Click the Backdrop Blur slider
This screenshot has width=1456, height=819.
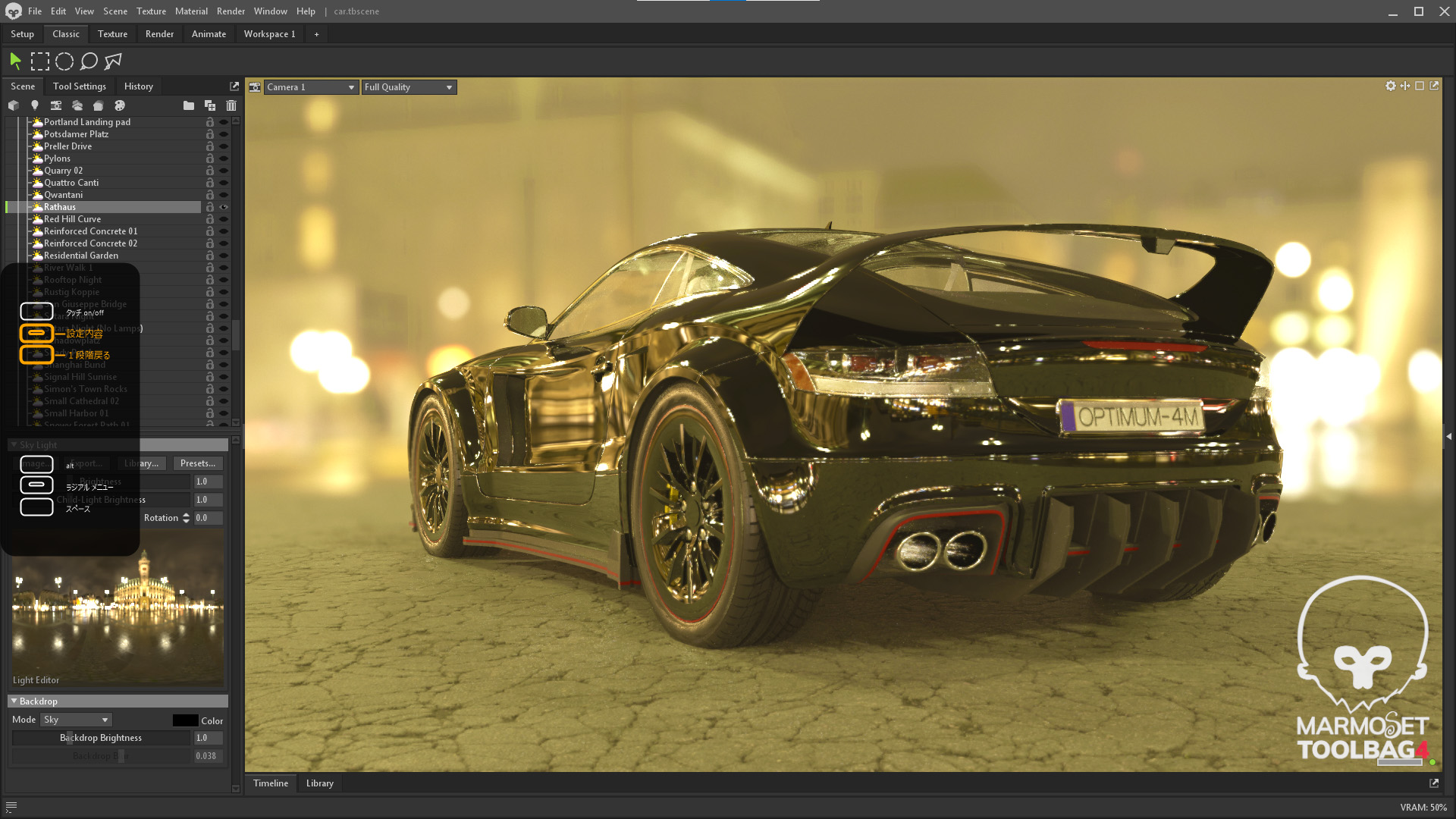point(101,756)
